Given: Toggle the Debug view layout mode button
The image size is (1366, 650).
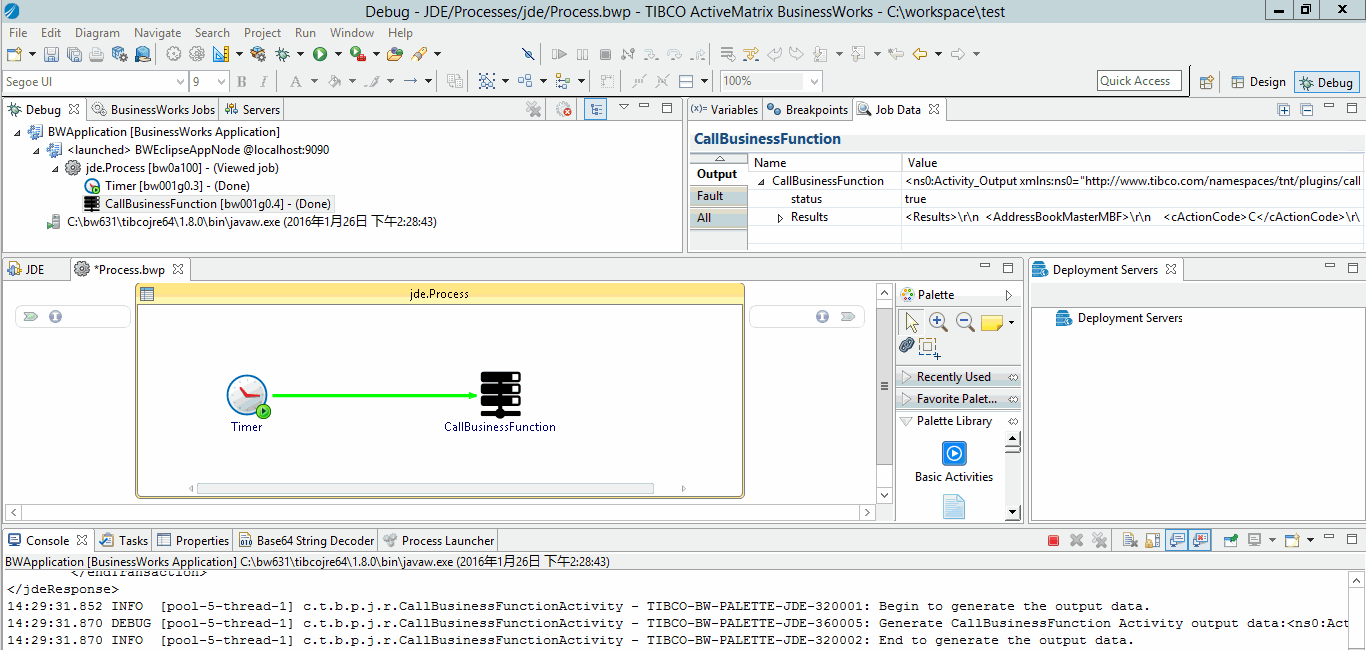Looking at the screenshot, I should [x=595, y=109].
